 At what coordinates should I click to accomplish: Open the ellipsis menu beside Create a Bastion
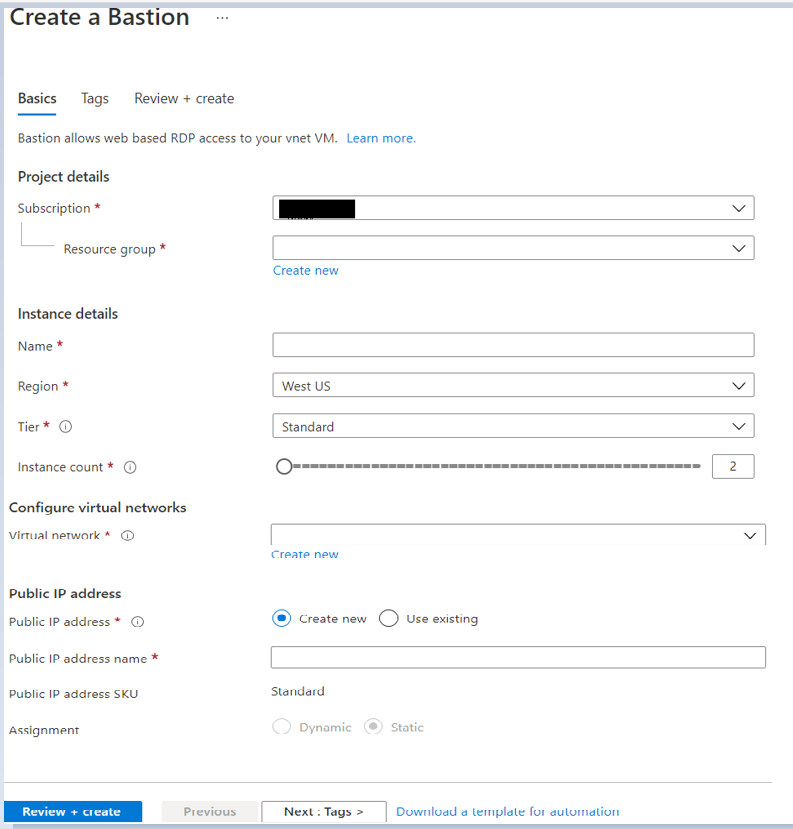(x=222, y=18)
